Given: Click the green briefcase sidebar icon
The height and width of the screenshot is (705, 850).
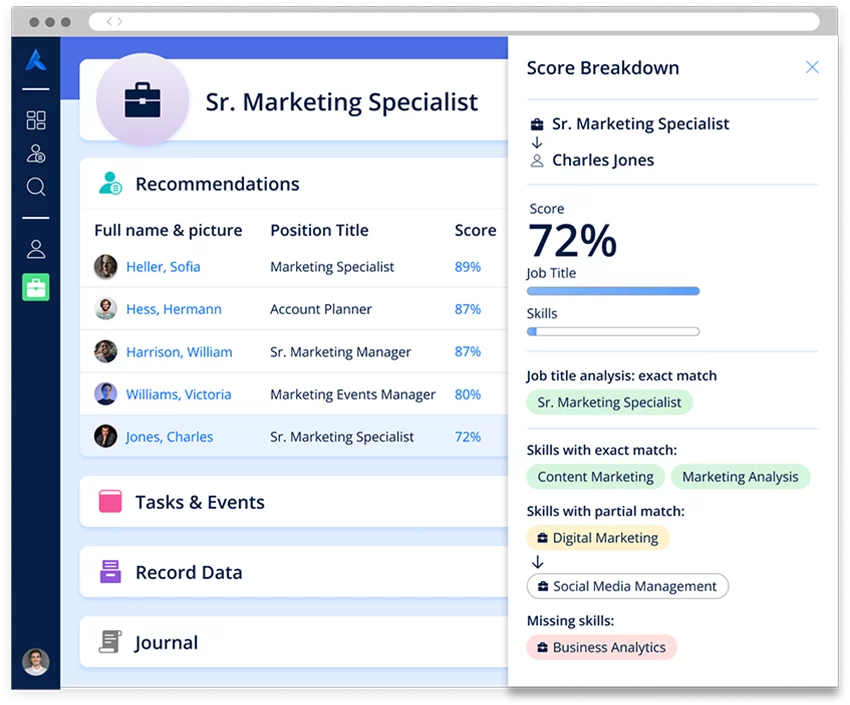Looking at the screenshot, I should pos(36,287).
